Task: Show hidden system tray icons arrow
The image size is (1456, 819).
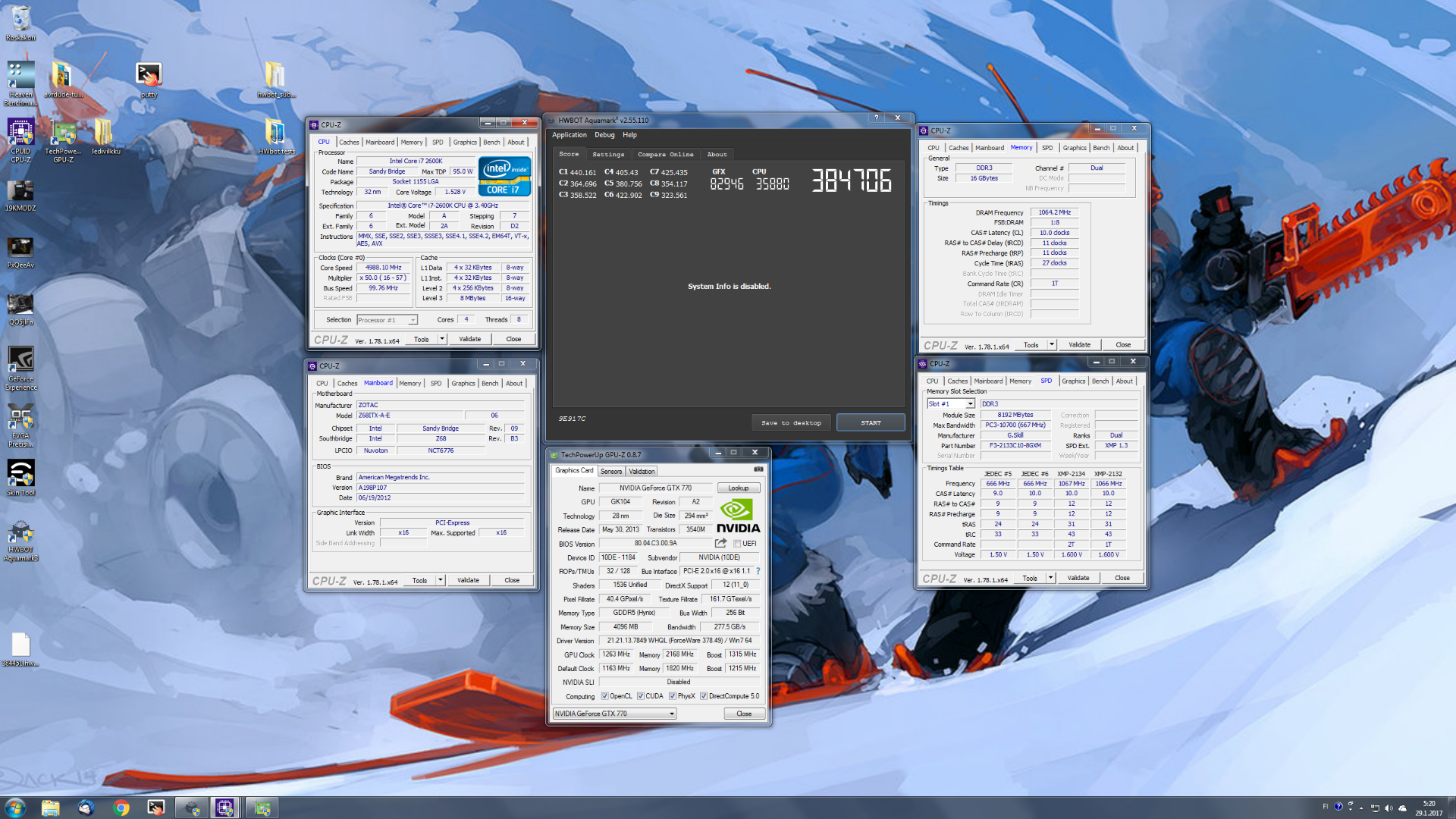Action: (x=1361, y=808)
